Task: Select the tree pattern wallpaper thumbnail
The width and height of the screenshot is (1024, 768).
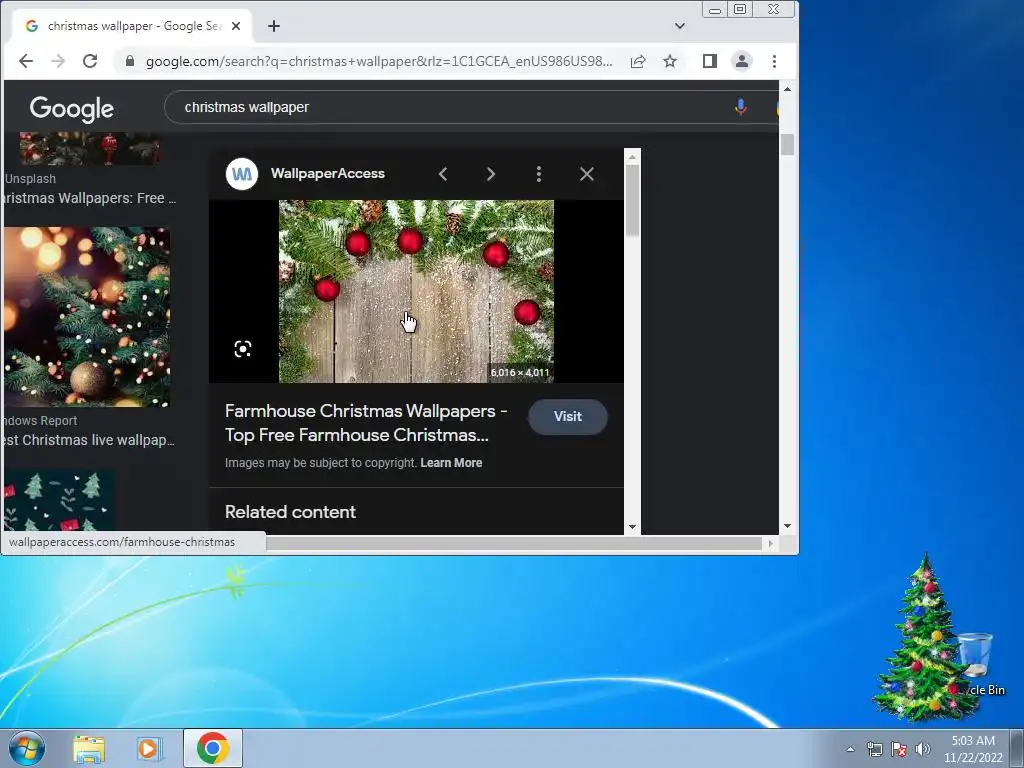Action: tap(59, 500)
